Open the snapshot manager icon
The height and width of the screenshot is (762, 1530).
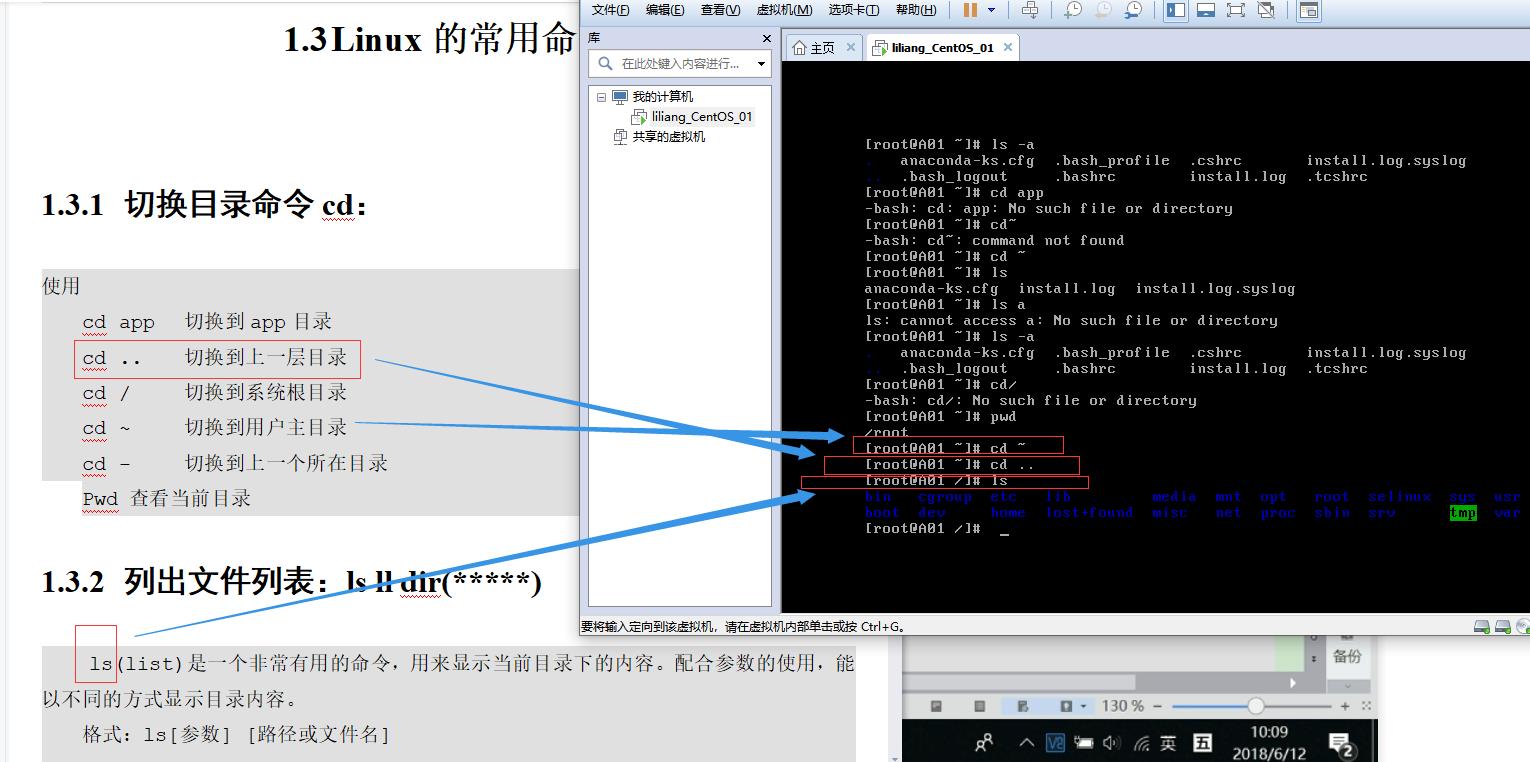tap(1133, 10)
